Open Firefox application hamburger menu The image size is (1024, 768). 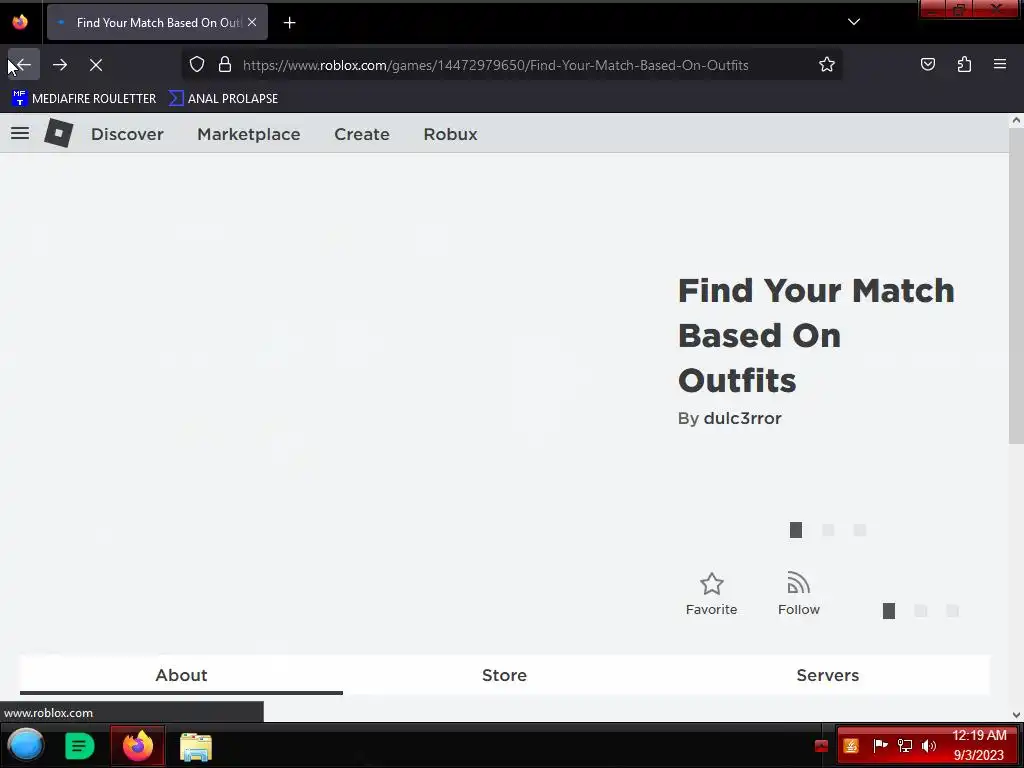coord(1000,65)
